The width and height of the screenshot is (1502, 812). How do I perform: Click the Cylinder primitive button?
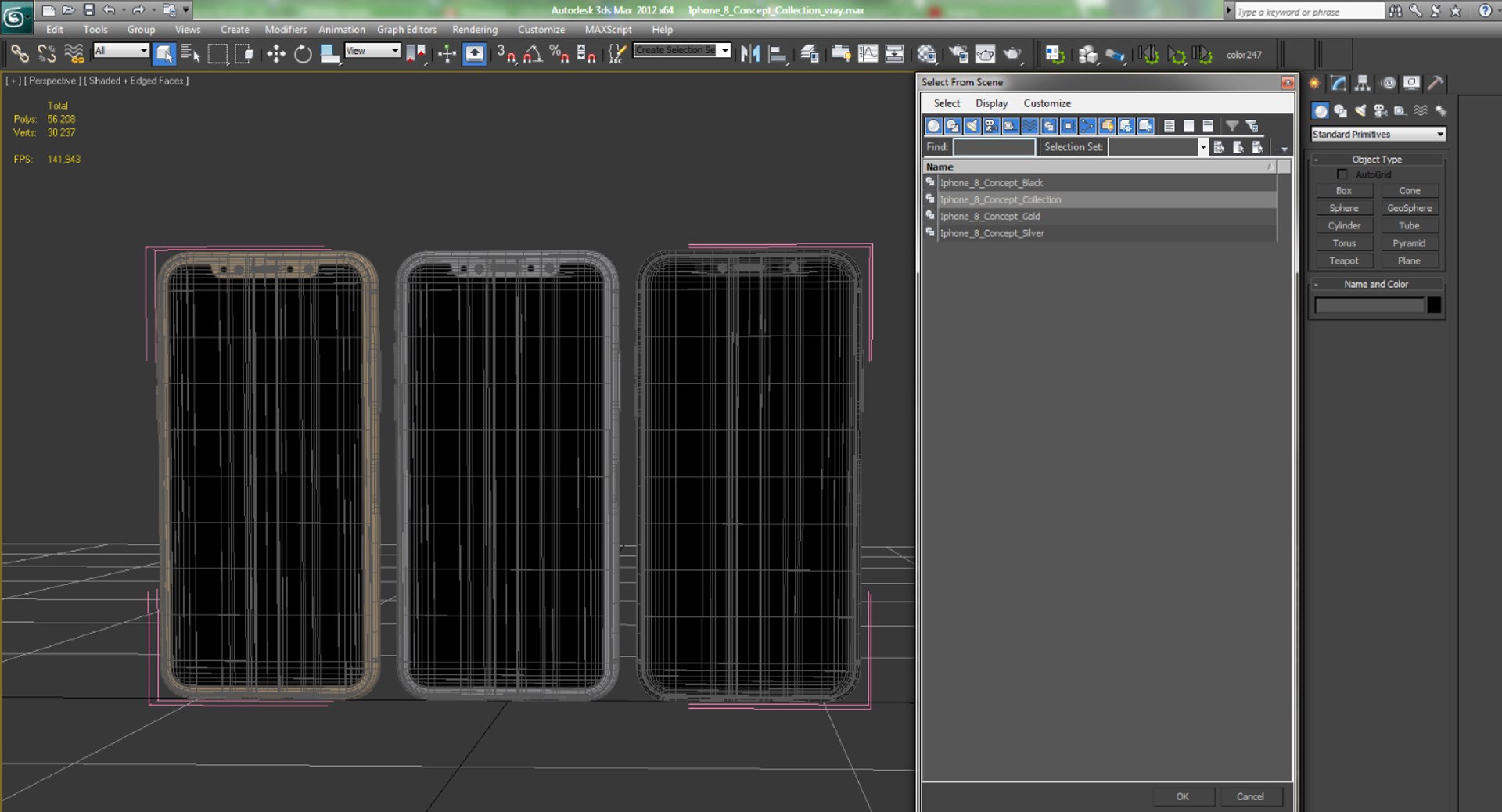(1344, 226)
